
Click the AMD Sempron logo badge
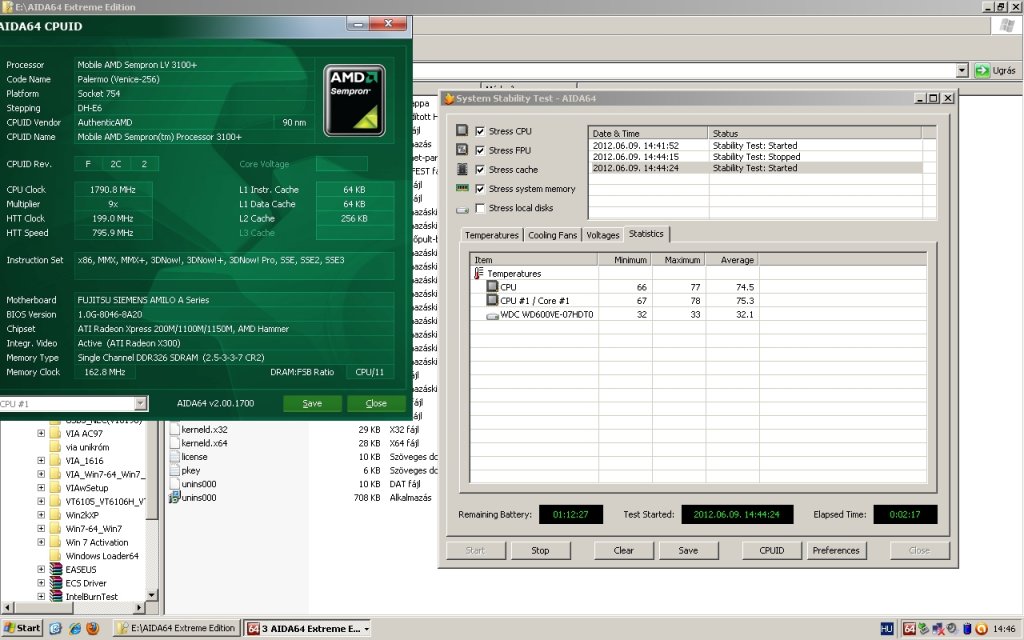[354, 101]
